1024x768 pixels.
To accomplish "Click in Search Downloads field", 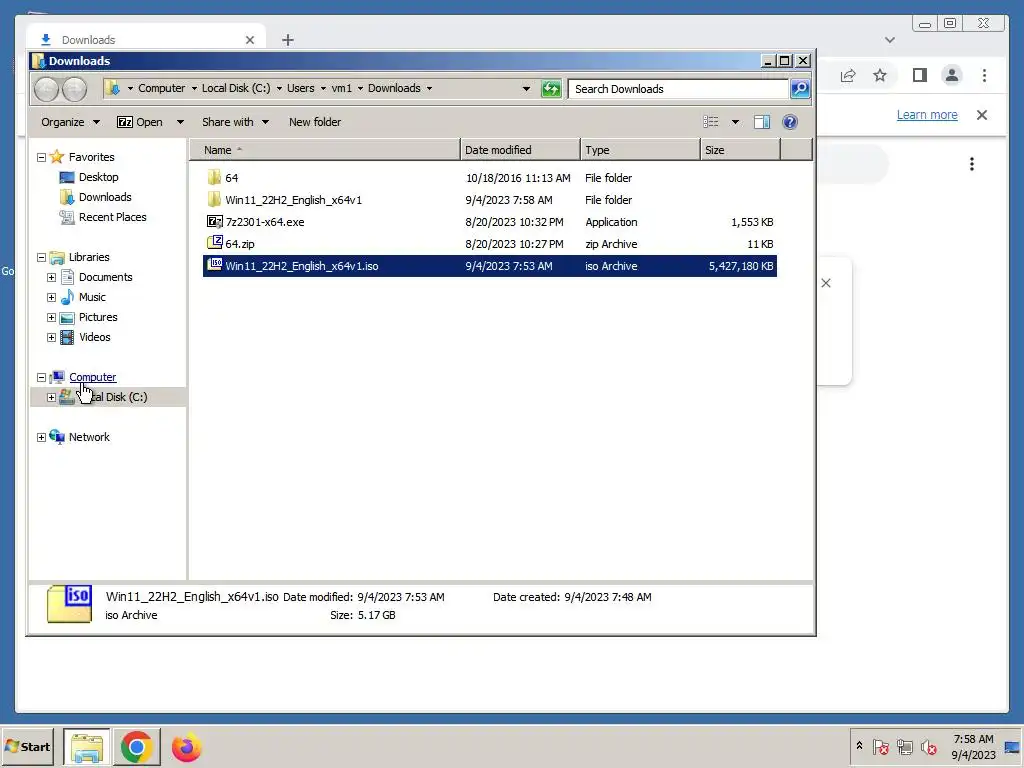I will tap(678, 89).
